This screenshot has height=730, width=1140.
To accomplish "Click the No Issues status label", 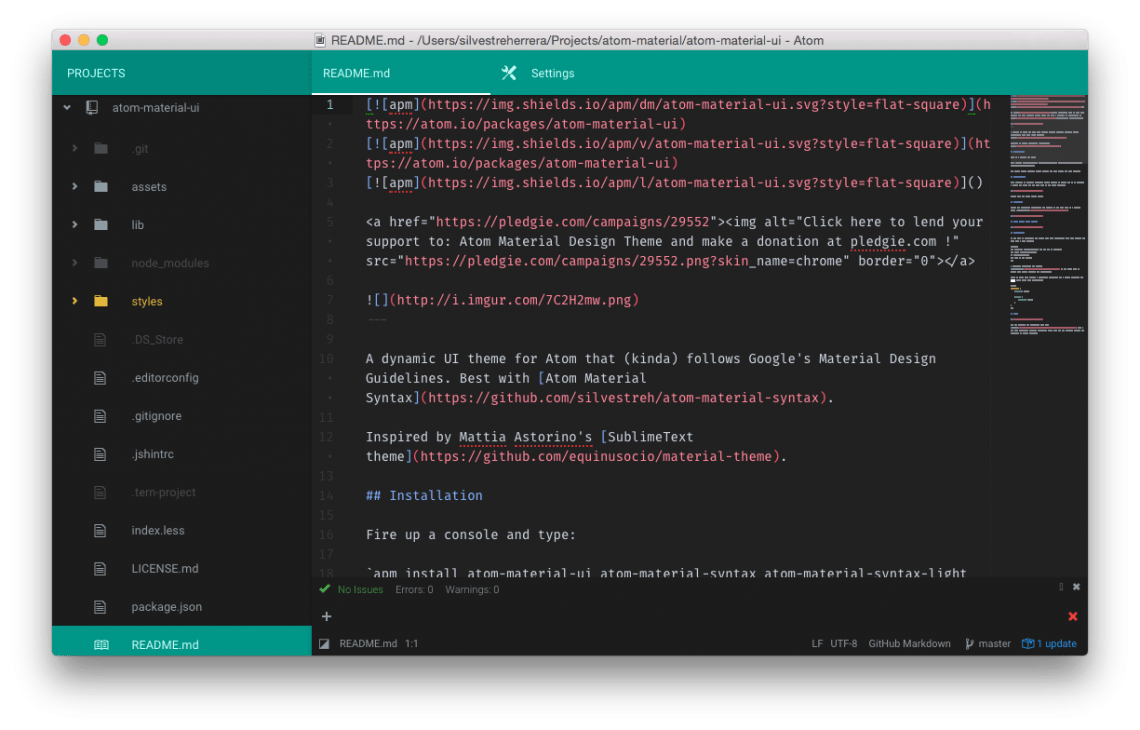I will click(360, 590).
